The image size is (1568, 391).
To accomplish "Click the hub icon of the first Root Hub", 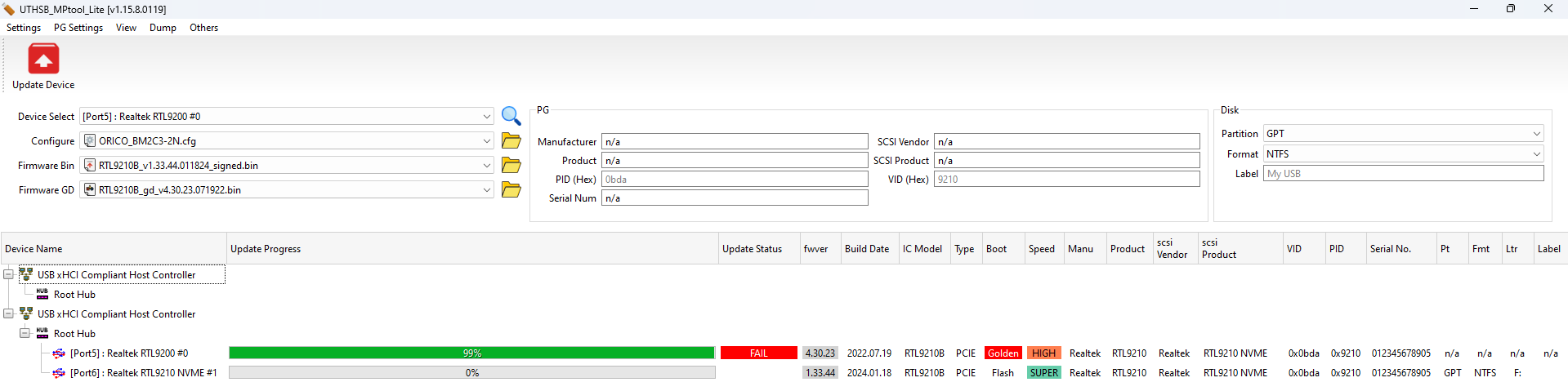I will pos(42,294).
